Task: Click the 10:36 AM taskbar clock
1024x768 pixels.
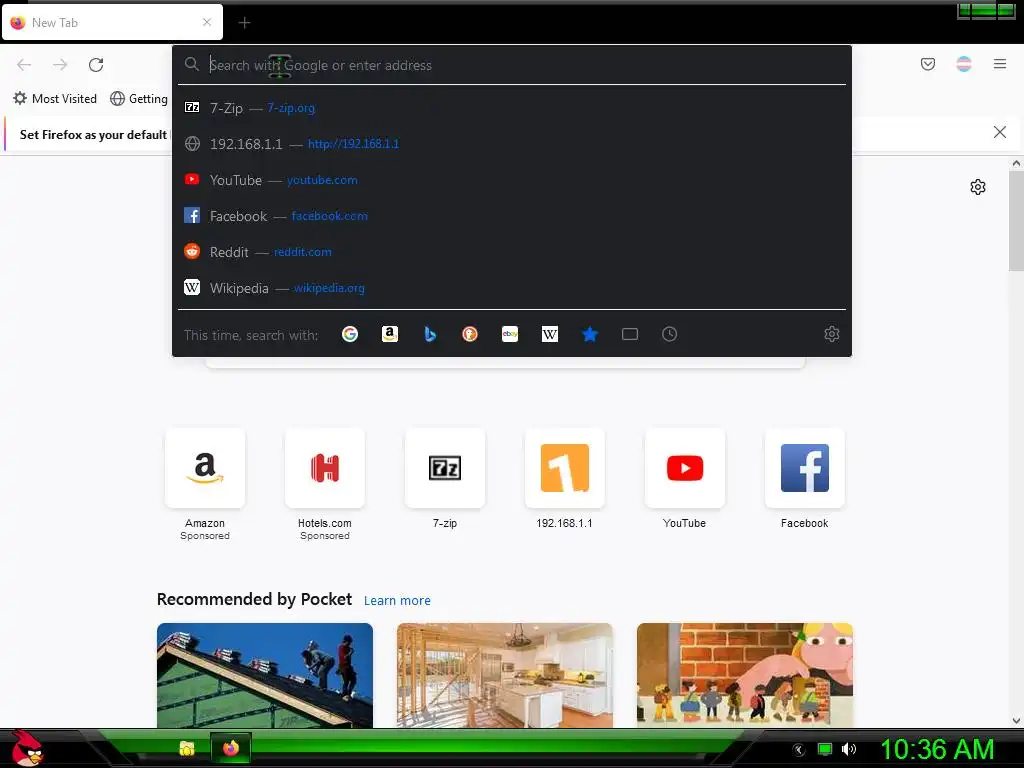Action: 937,749
